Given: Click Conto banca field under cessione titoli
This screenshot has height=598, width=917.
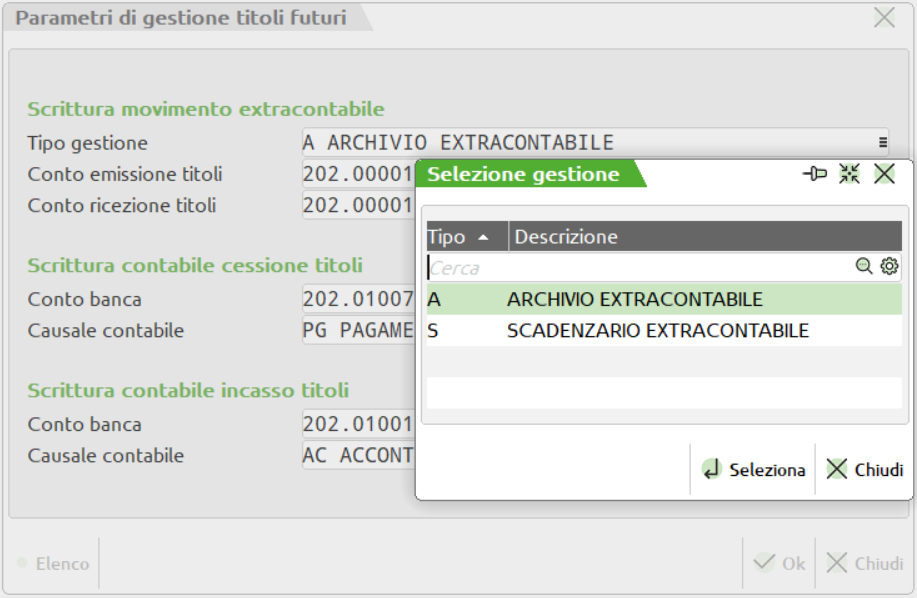Looking at the screenshot, I should point(358,299).
